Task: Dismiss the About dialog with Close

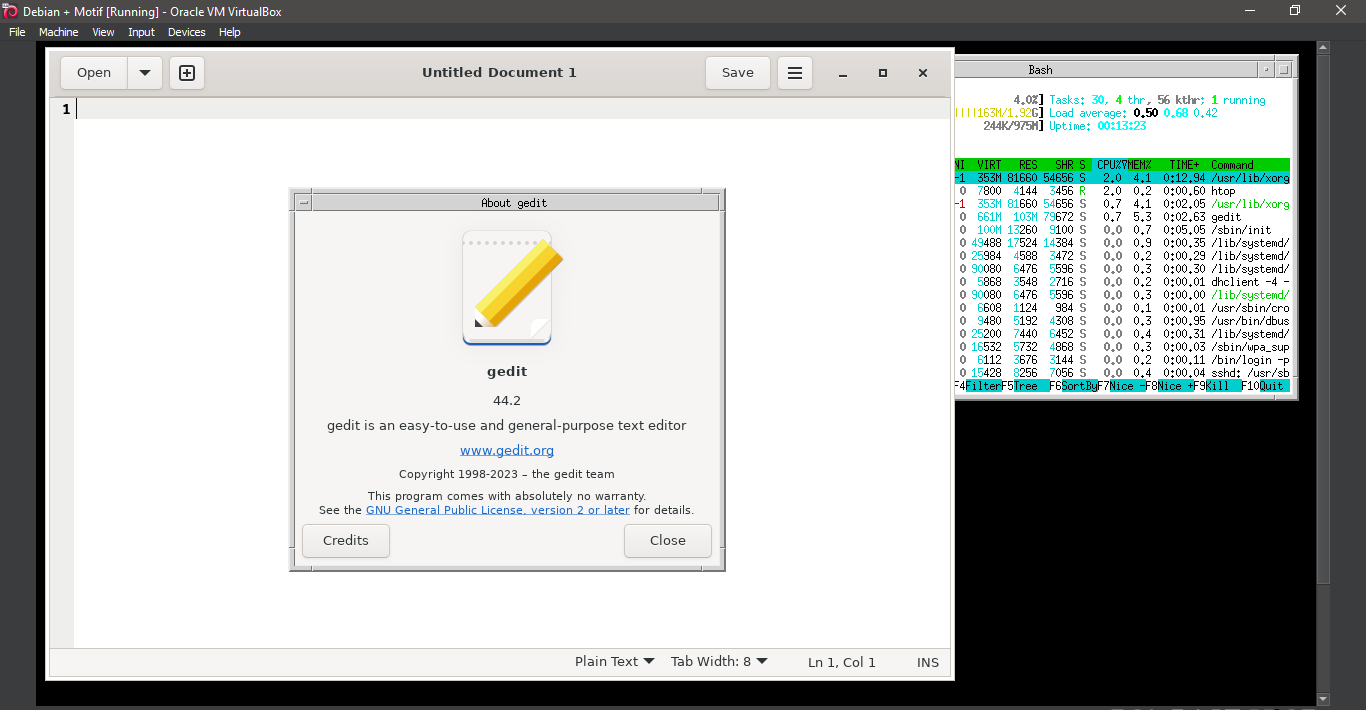Action: pyautogui.click(x=667, y=540)
